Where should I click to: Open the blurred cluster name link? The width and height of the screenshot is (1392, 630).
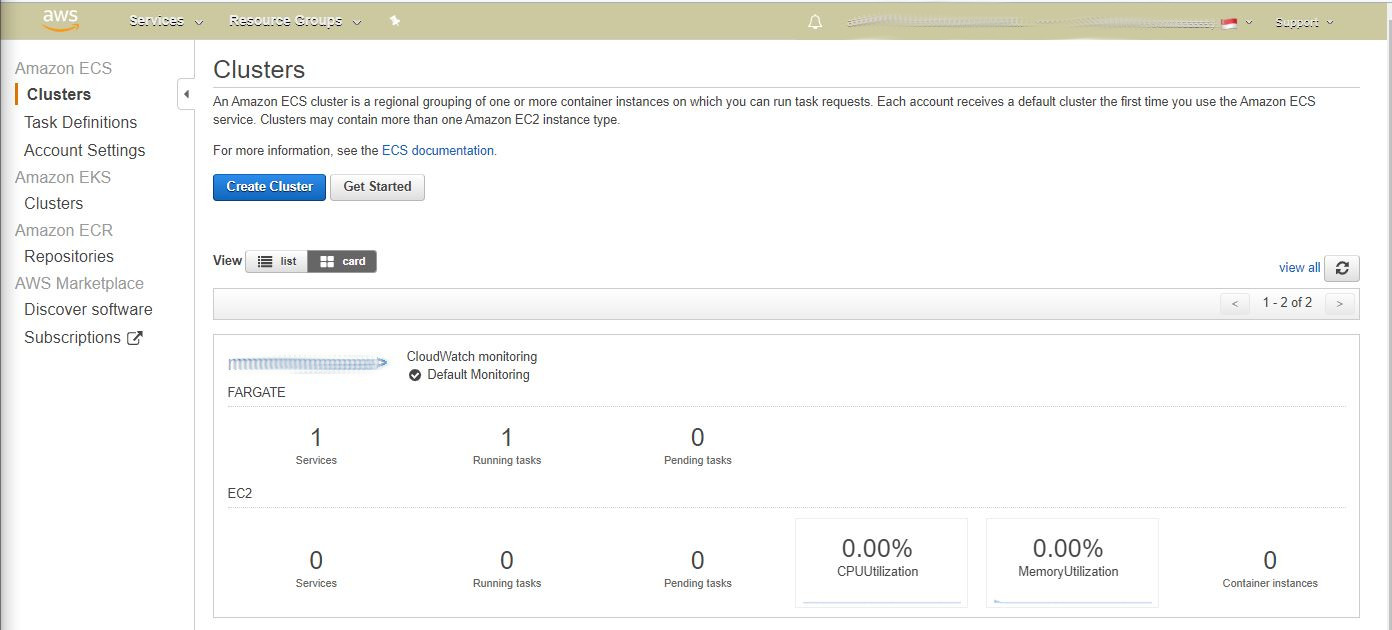point(307,363)
